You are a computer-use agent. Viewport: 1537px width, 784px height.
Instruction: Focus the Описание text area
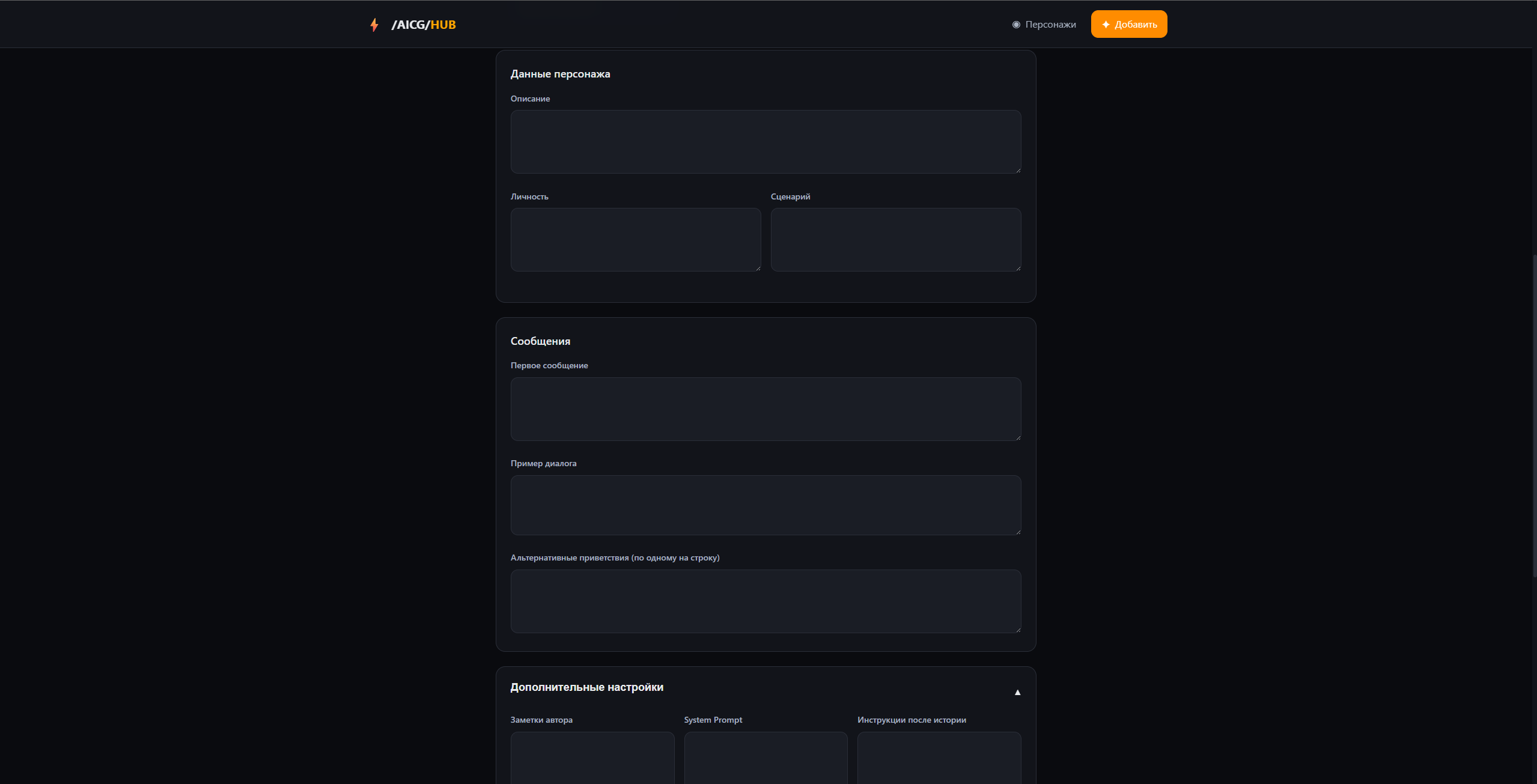click(765, 142)
